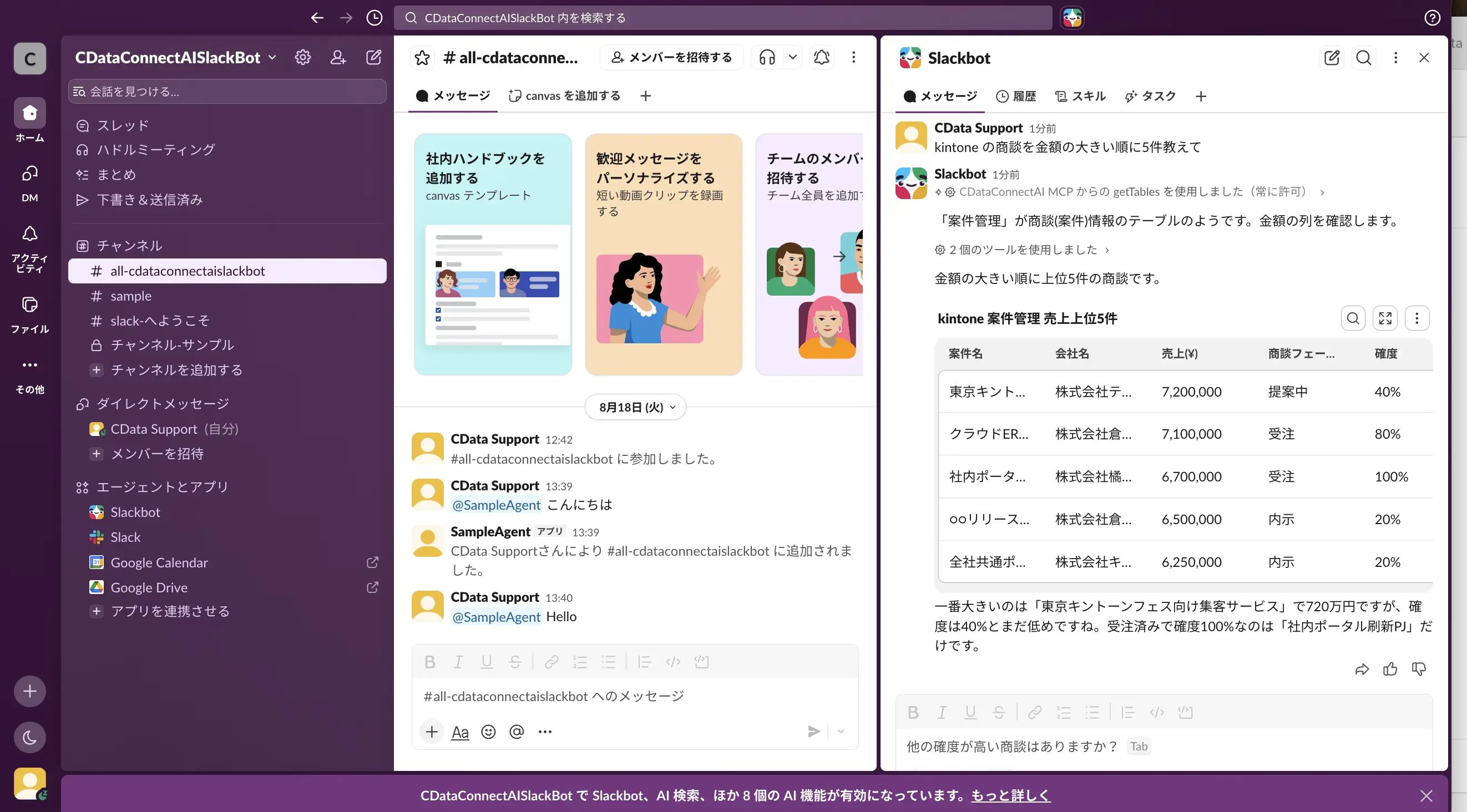Open Slackbot panel more options
The height and width of the screenshot is (812, 1467).
tap(1395, 58)
